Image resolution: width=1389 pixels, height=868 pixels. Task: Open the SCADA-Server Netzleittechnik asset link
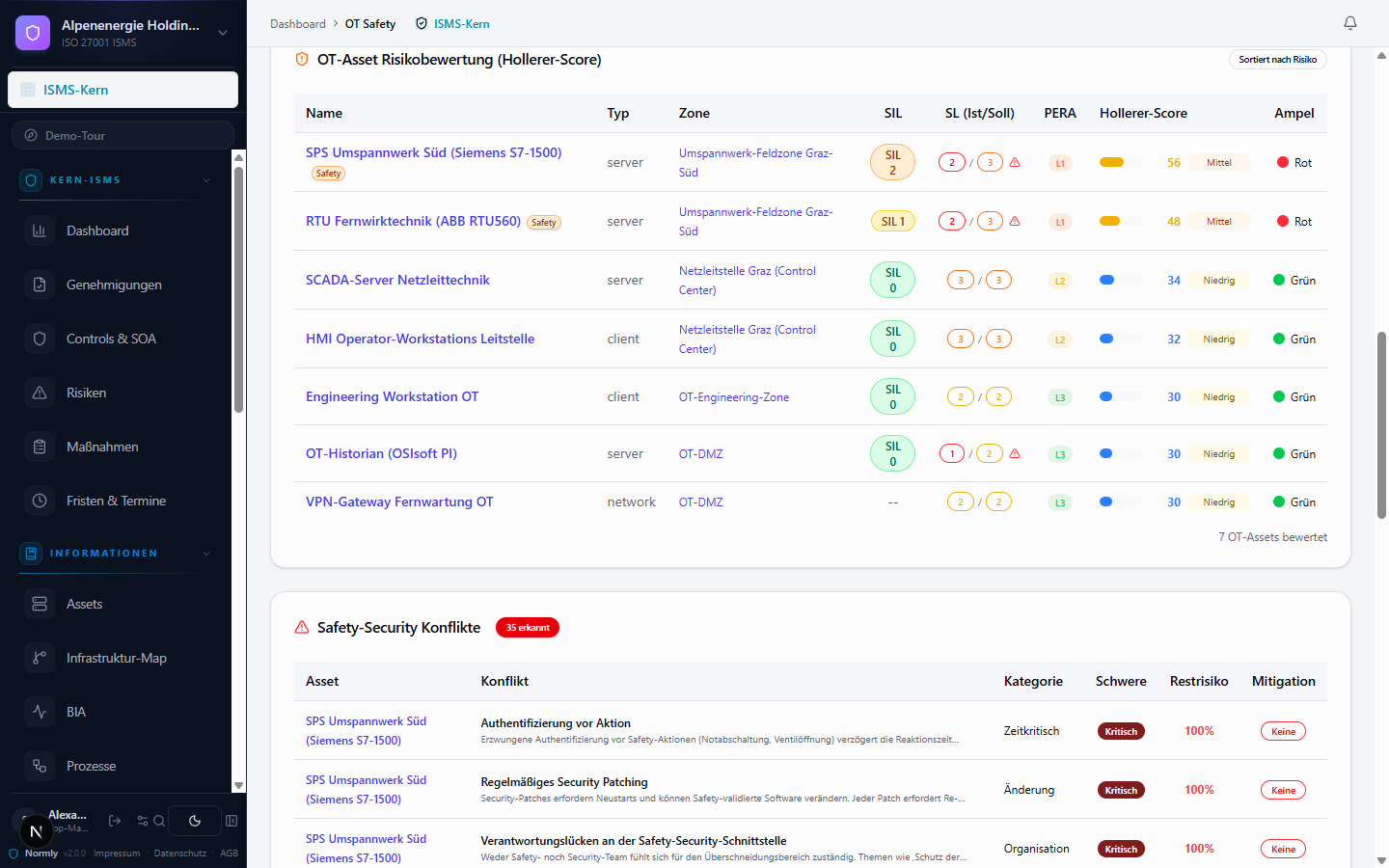tap(397, 280)
